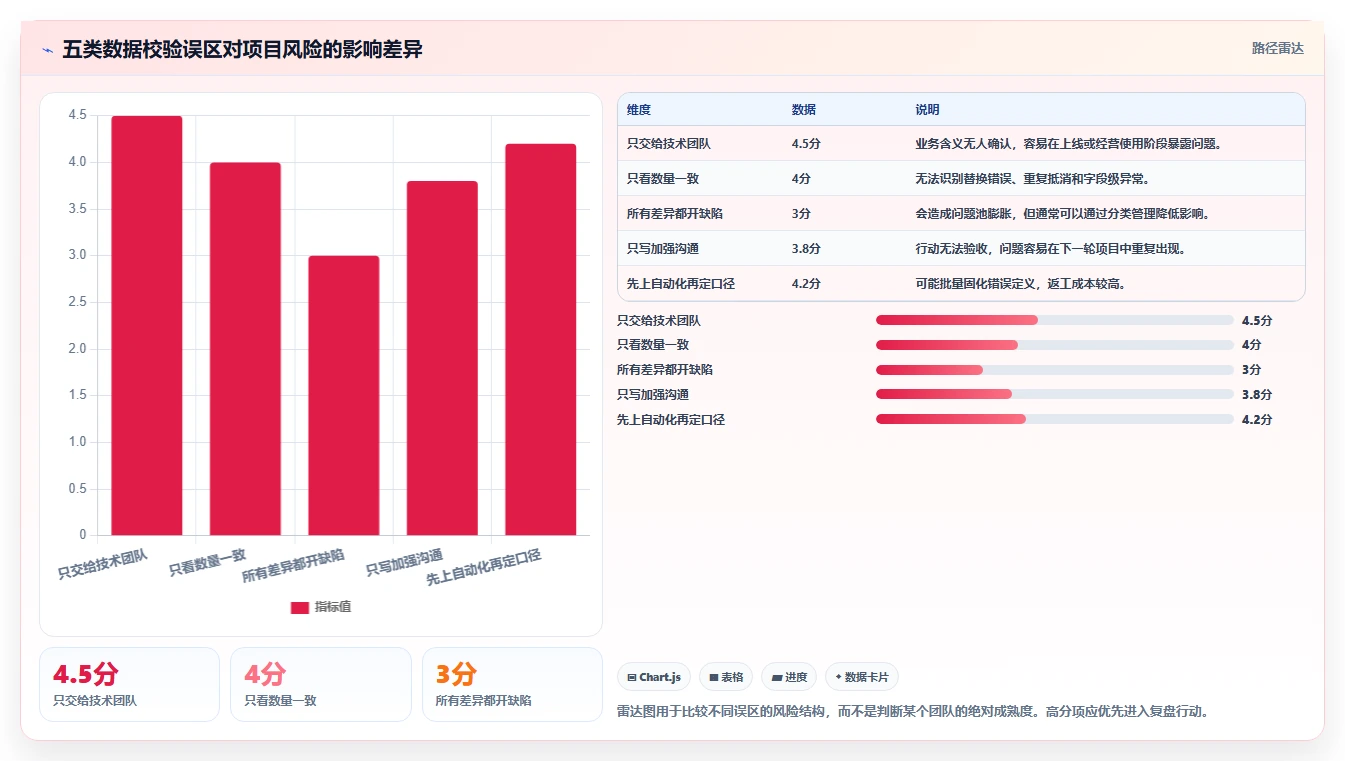Click the table cell 只交给技术团队
Screen dimensions: 1345x761
(669, 144)
